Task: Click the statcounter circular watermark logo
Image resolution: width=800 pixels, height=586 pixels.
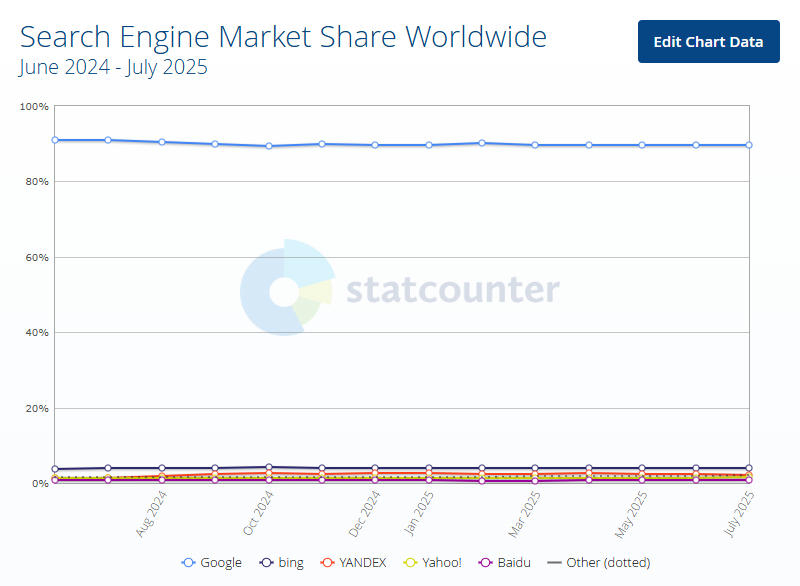Action: (285, 288)
